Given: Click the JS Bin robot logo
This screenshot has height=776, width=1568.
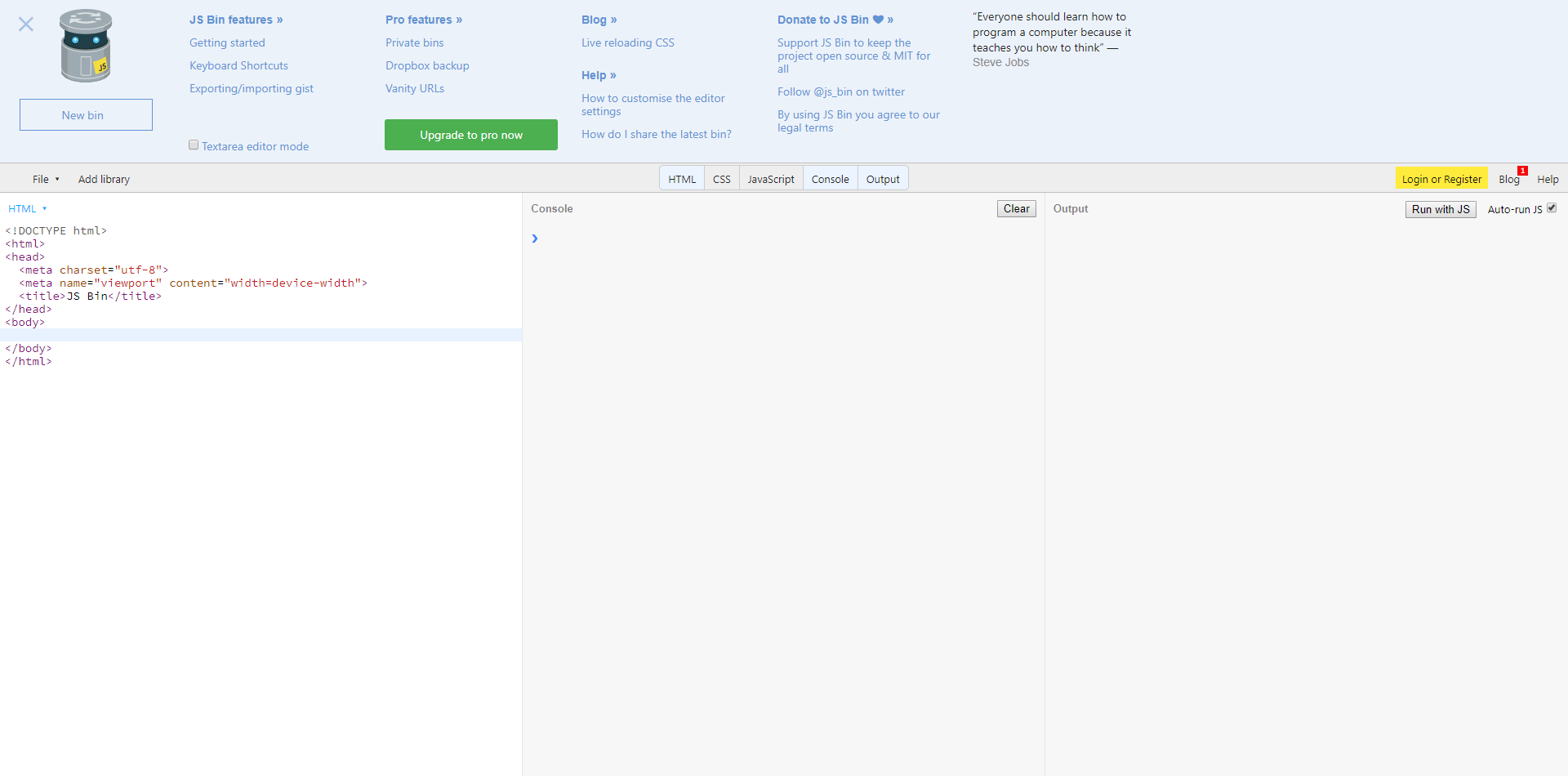Looking at the screenshot, I should tap(86, 46).
